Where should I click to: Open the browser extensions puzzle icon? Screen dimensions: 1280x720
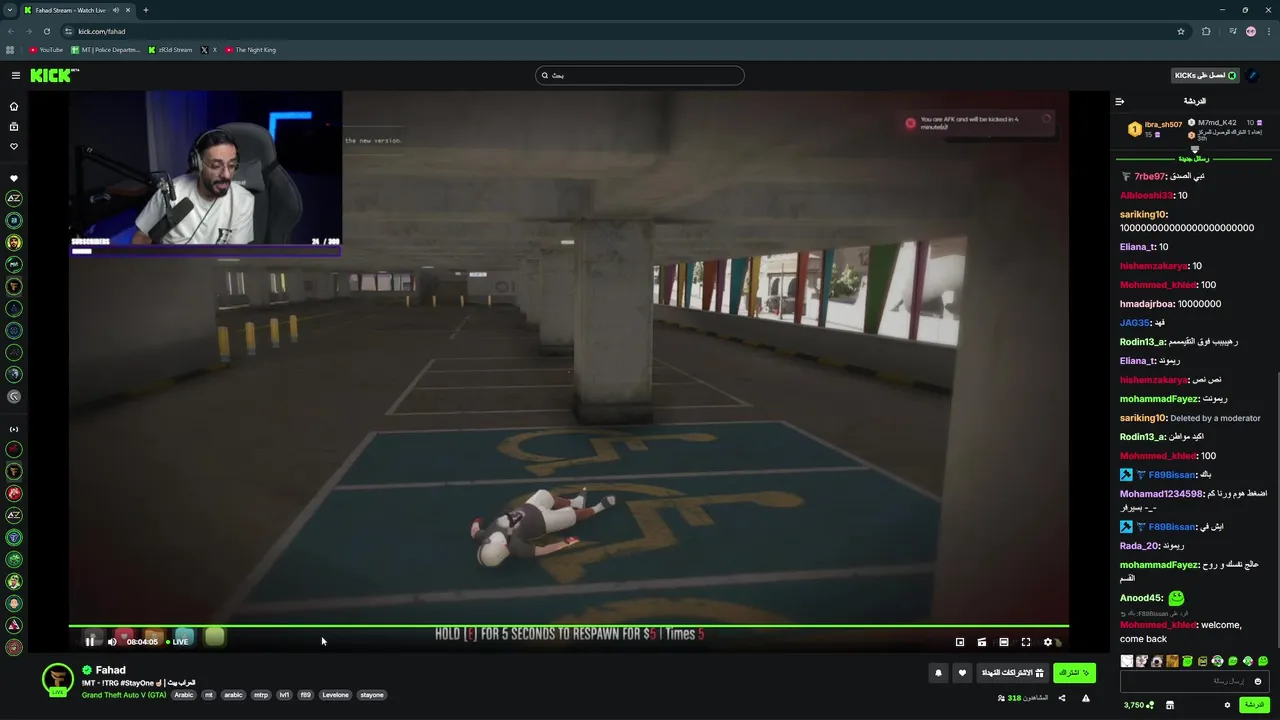pos(1206,31)
